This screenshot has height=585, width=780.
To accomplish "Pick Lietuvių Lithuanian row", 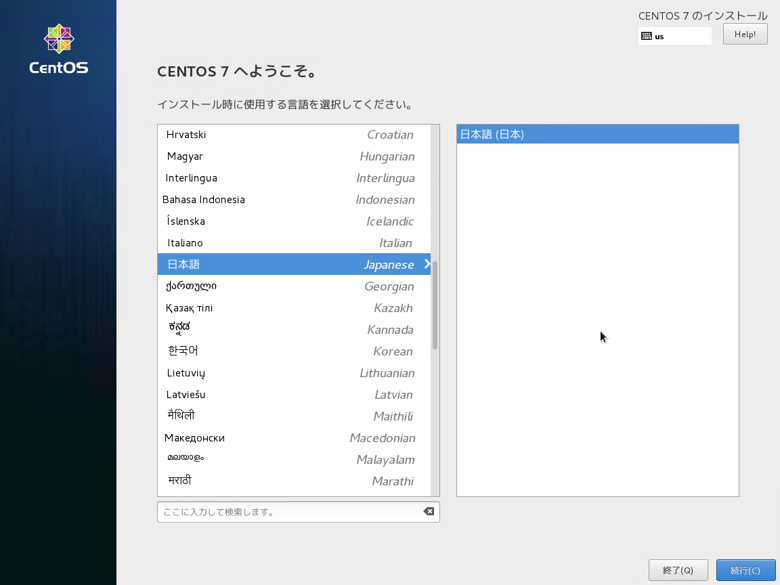I will coord(294,373).
